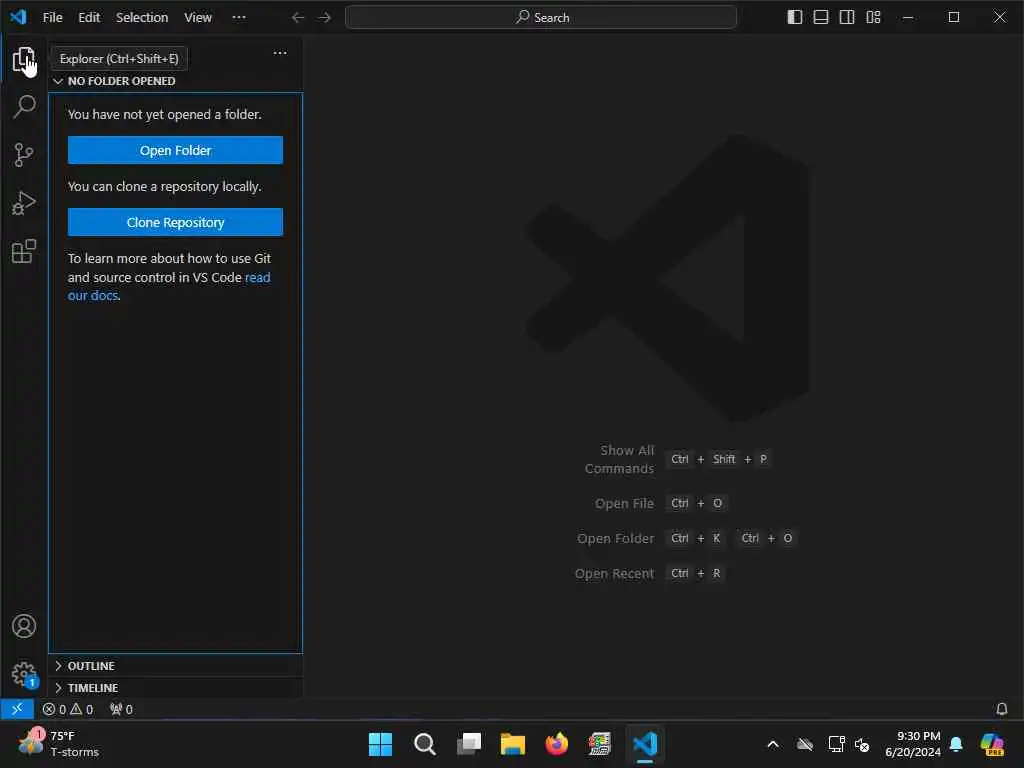The height and width of the screenshot is (768, 1024).
Task: Open the Source Control view
Action: point(24,155)
